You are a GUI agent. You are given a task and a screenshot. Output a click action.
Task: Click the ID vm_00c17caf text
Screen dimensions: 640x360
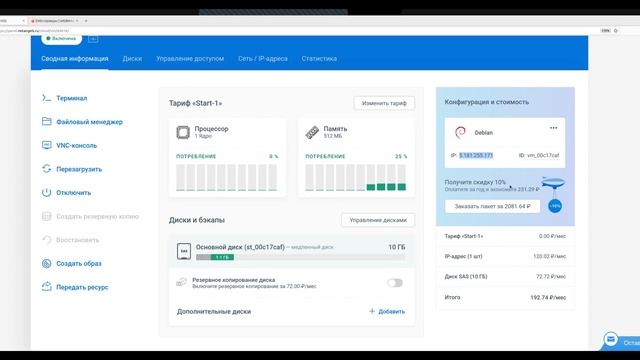(539, 156)
